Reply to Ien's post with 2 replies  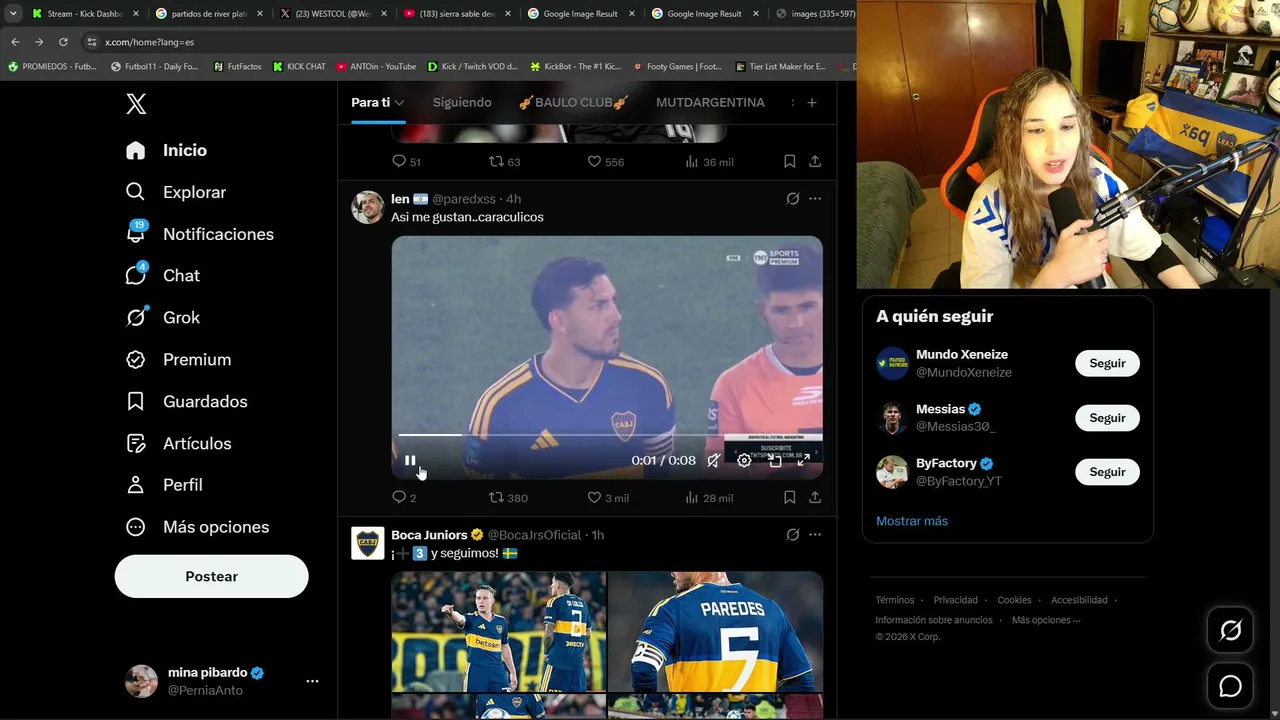(x=404, y=497)
